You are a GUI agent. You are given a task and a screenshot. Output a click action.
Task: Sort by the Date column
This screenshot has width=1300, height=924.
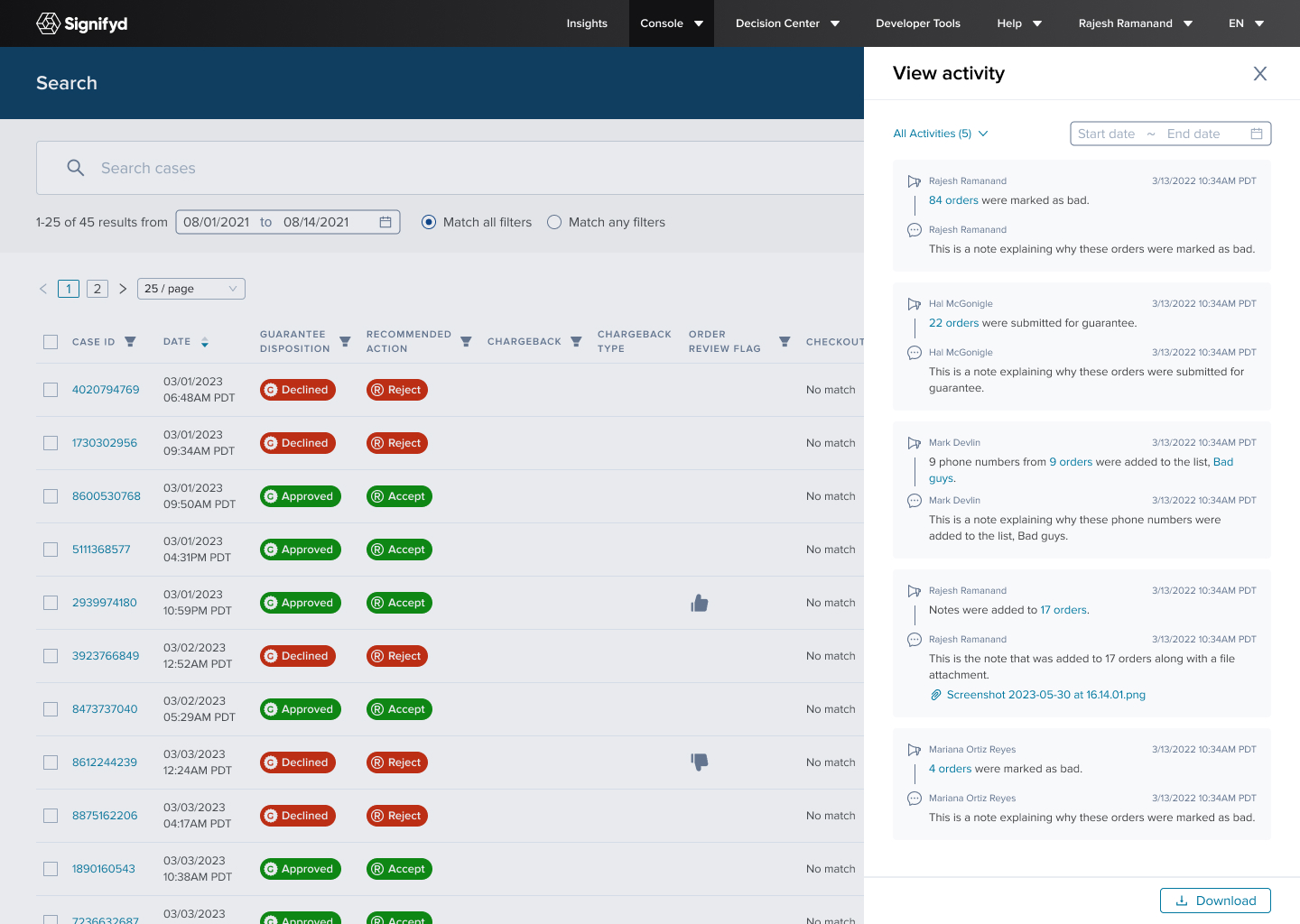click(x=205, y=342)
